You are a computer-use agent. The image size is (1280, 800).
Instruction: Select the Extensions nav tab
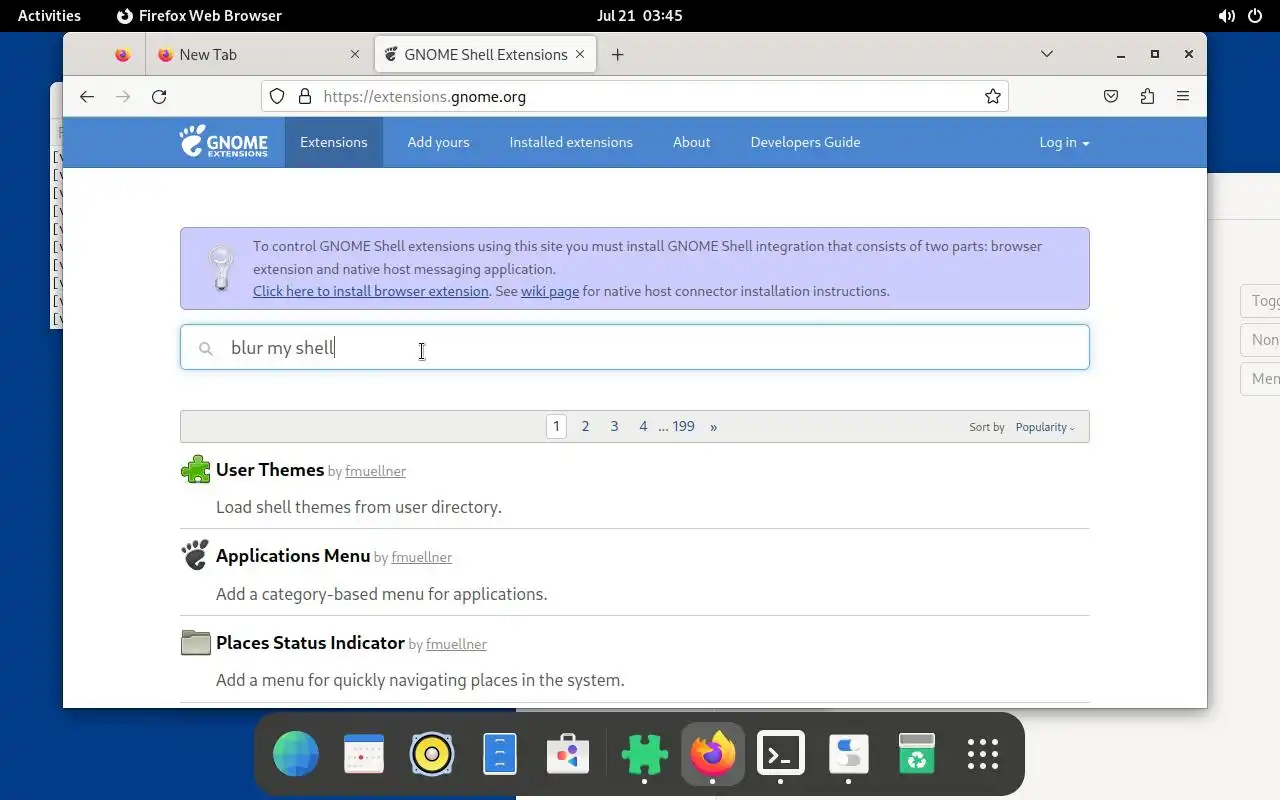334,142
